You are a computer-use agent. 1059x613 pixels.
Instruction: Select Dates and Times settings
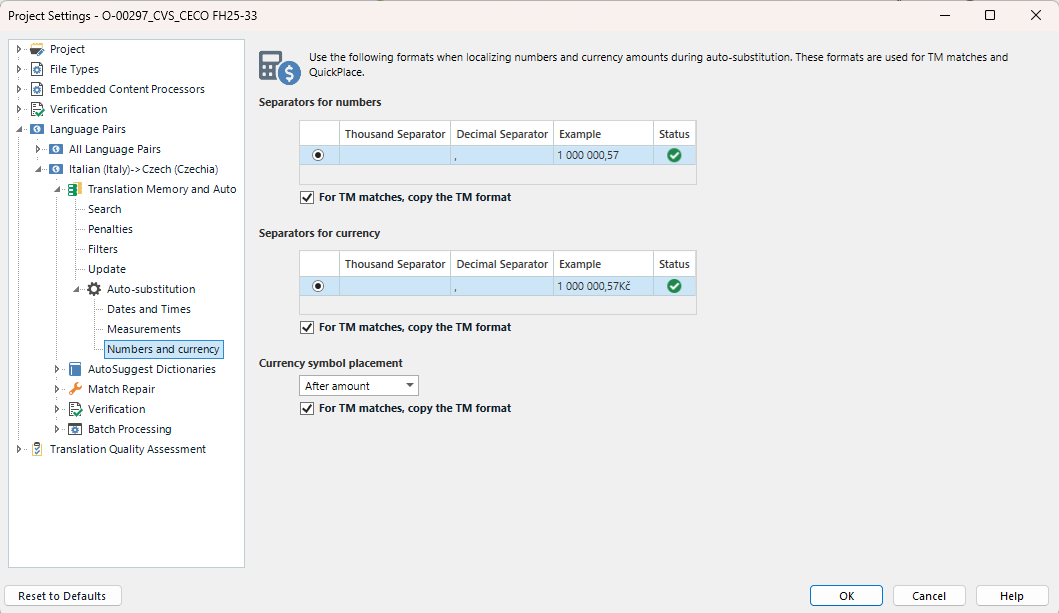[x=149, y=309]
